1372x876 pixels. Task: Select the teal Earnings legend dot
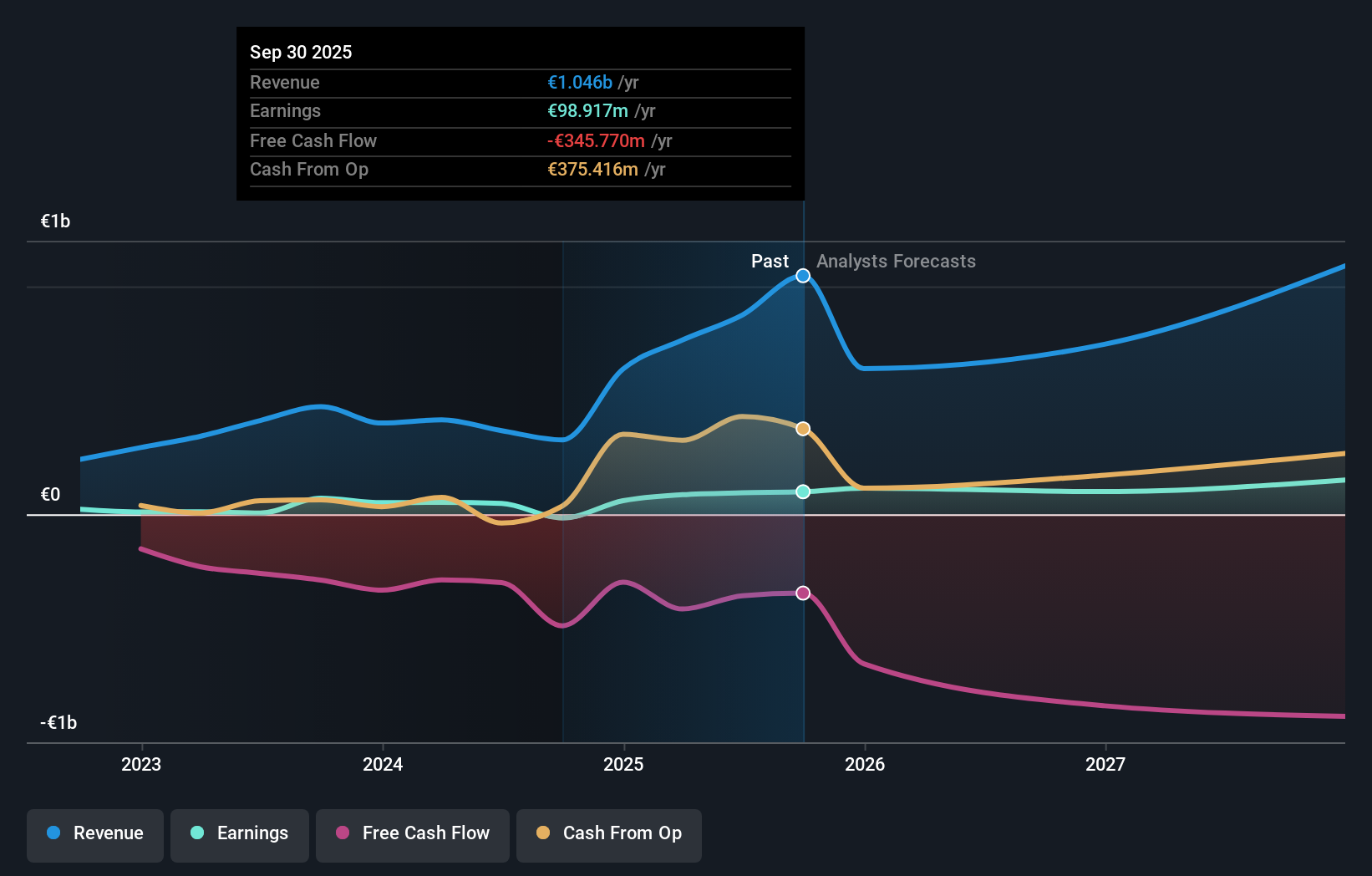click(196, 833)
